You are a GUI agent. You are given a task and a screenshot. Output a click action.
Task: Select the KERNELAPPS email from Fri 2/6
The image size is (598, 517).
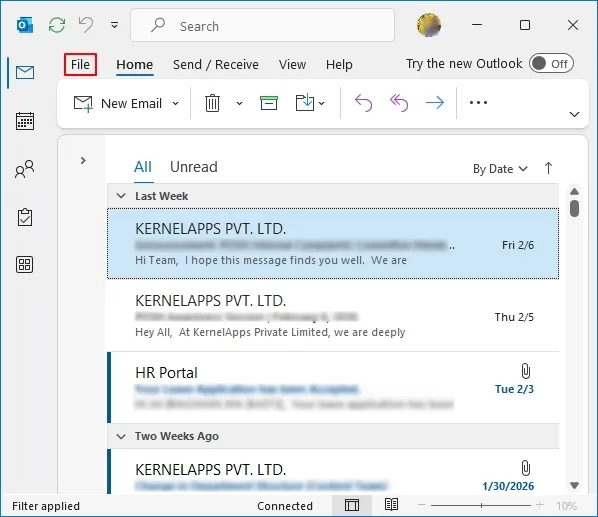[333, 244]
